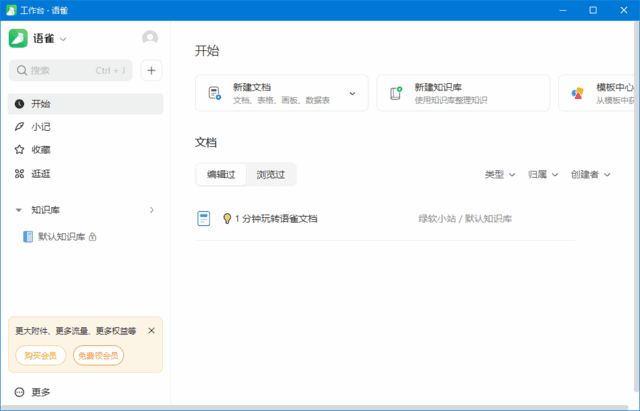The height and width of the screenshot is (411, 640).
Task: Open the 语雀 workspace switcher chevron
Action: click(x=63, y=39)
